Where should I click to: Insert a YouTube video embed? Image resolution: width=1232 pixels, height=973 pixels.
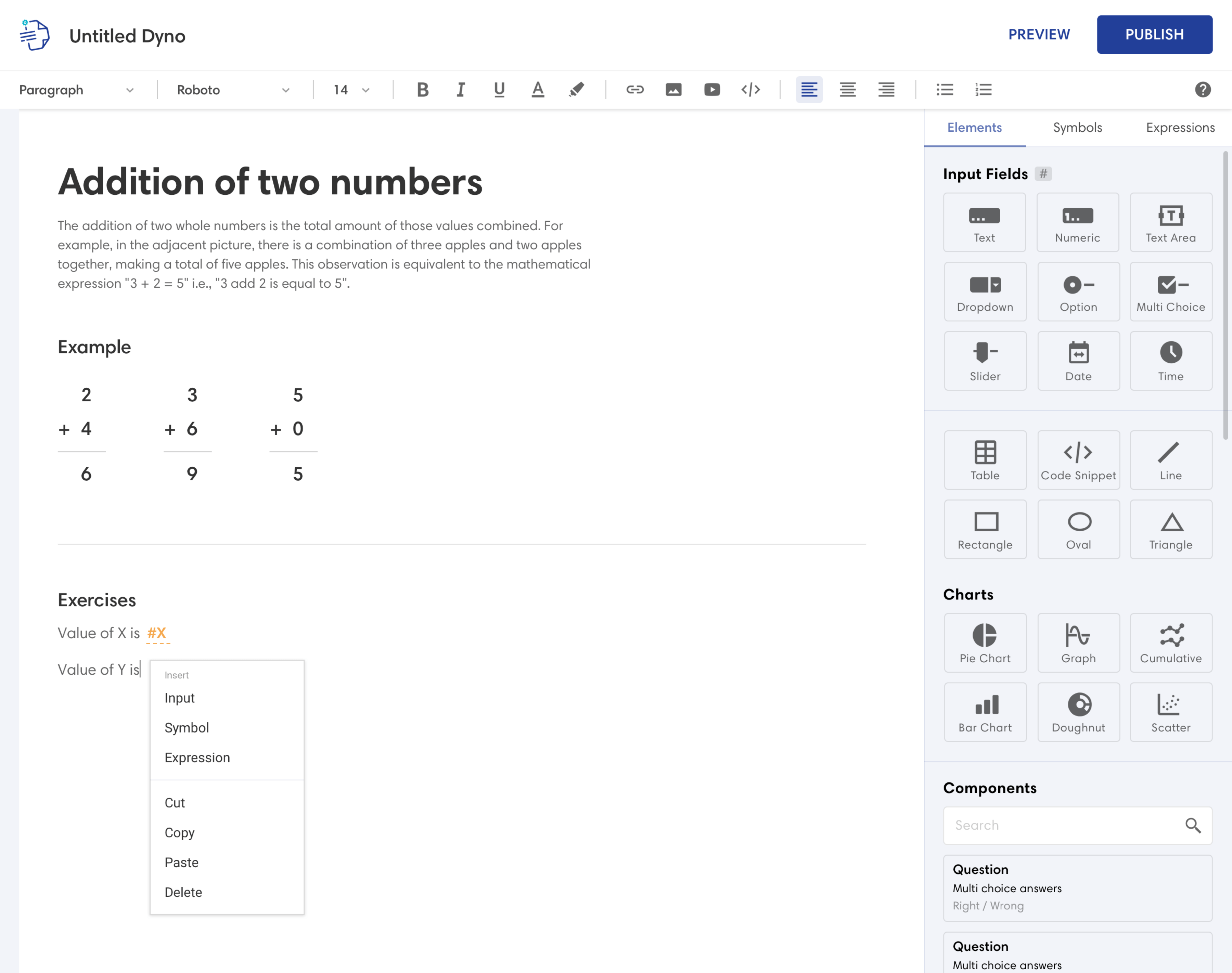711,89
